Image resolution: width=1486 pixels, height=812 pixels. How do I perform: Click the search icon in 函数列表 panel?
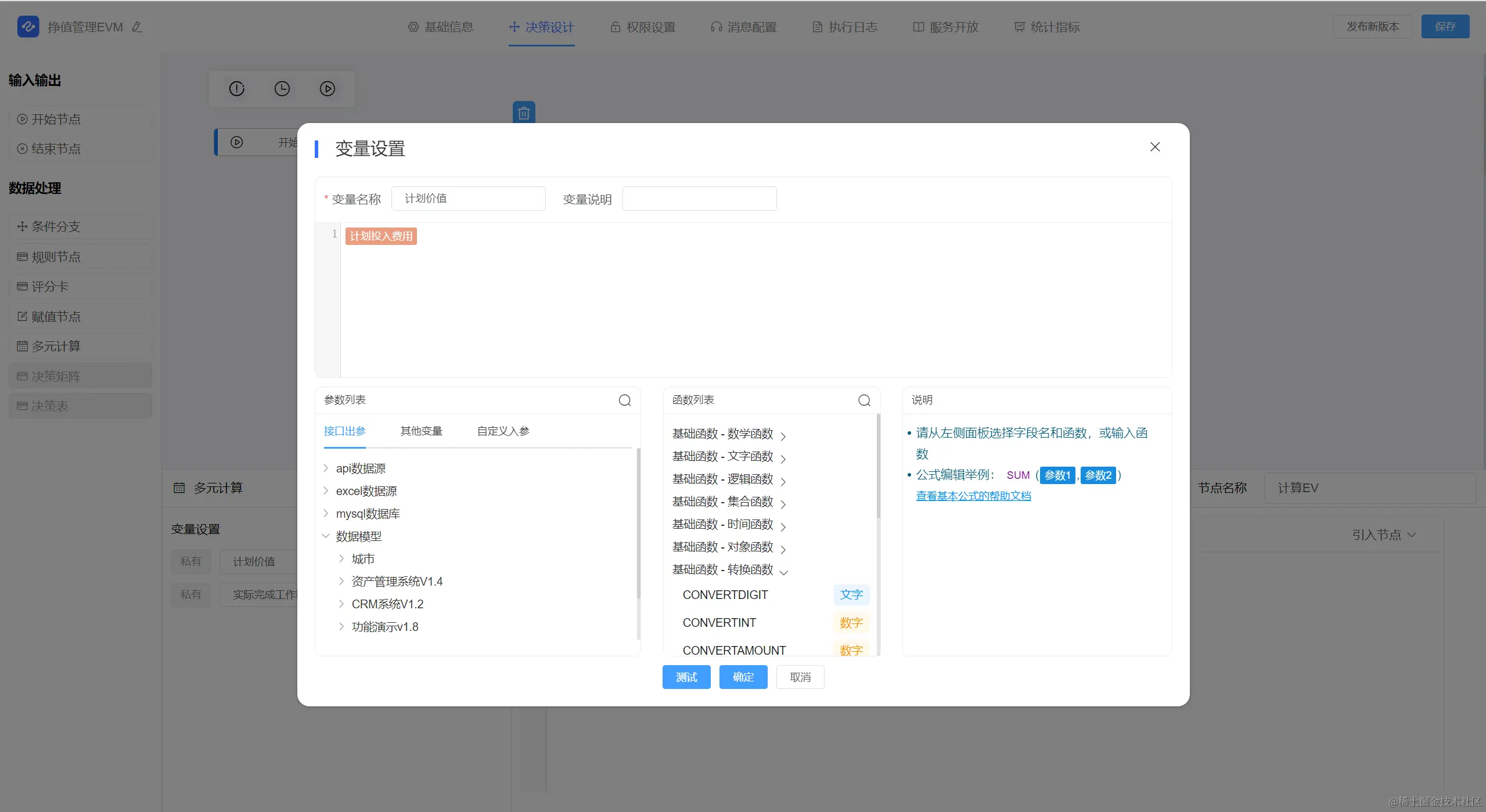click(864, 400)
